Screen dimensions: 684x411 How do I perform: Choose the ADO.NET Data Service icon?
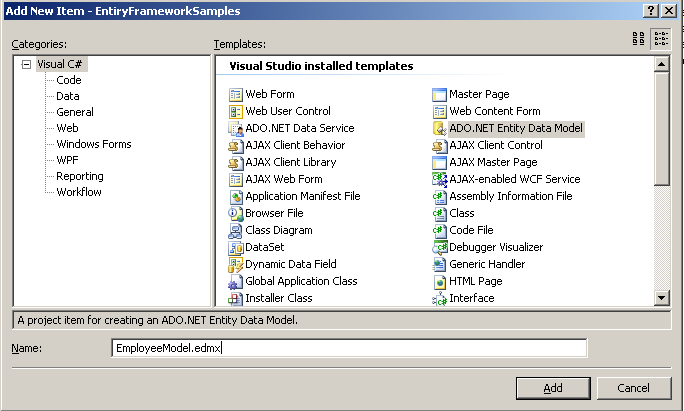point(236,129)
